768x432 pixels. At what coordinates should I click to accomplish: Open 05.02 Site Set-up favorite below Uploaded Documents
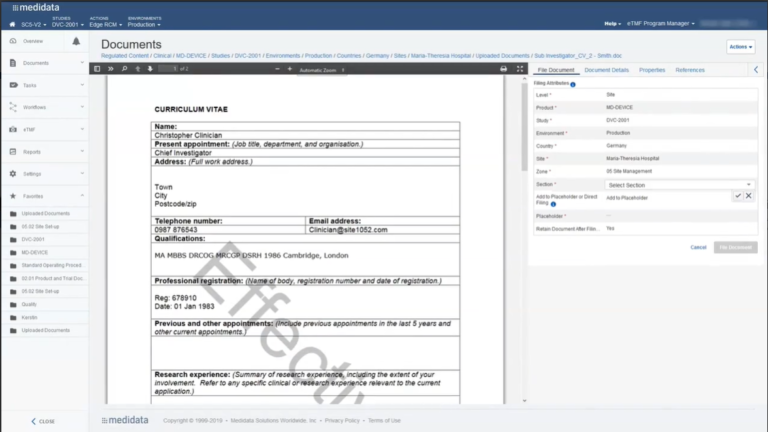[x=40, y=227]
